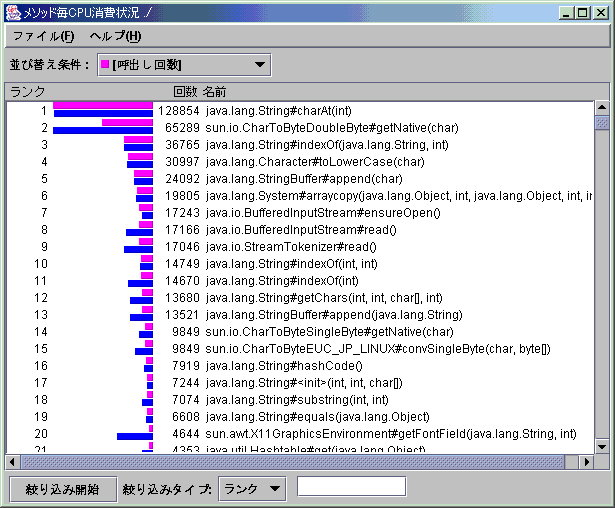Select row sun.io.CharToByteDoubleByte#getNative(char)
615x508 pixels.
(300, 127)
